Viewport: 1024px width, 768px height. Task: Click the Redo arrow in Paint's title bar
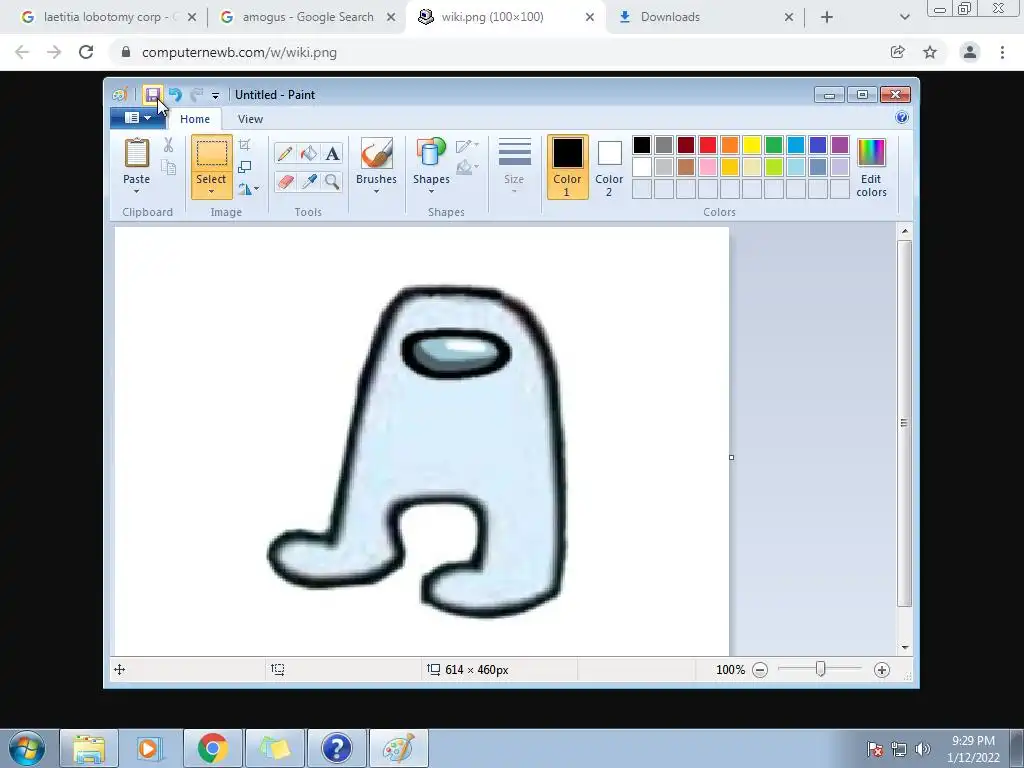197,95
